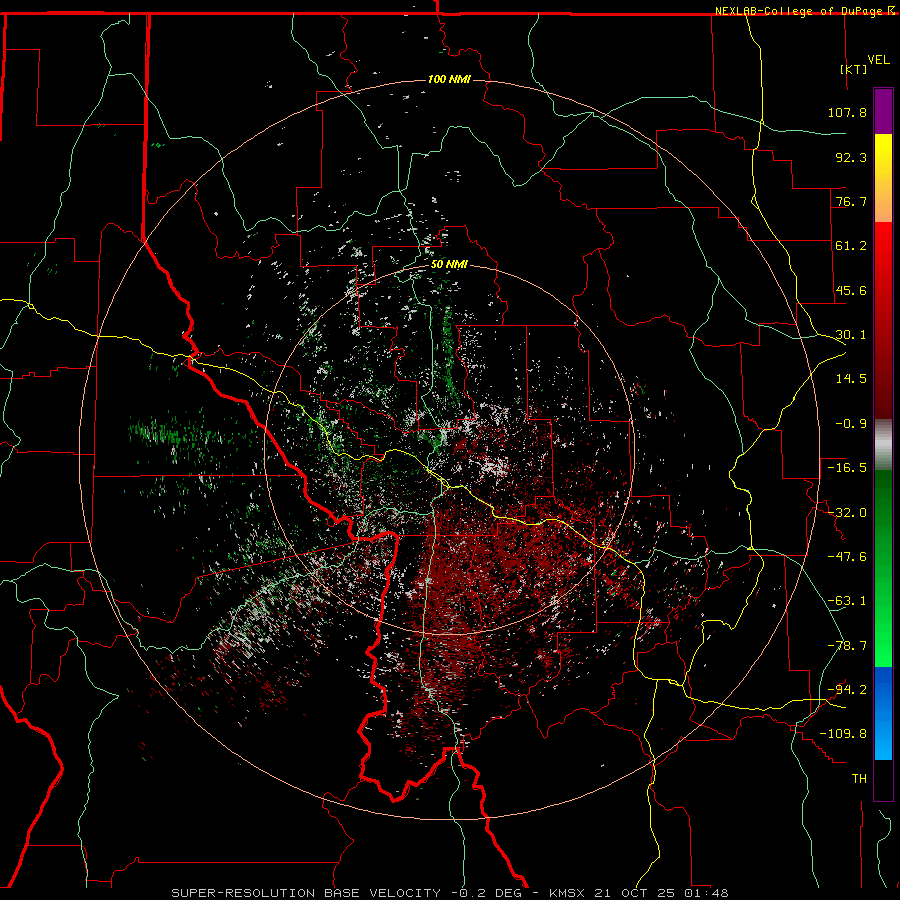
Task: Pick the purple segment of the velocity scale
Action: pyautogui.click(x=883, y=111)
